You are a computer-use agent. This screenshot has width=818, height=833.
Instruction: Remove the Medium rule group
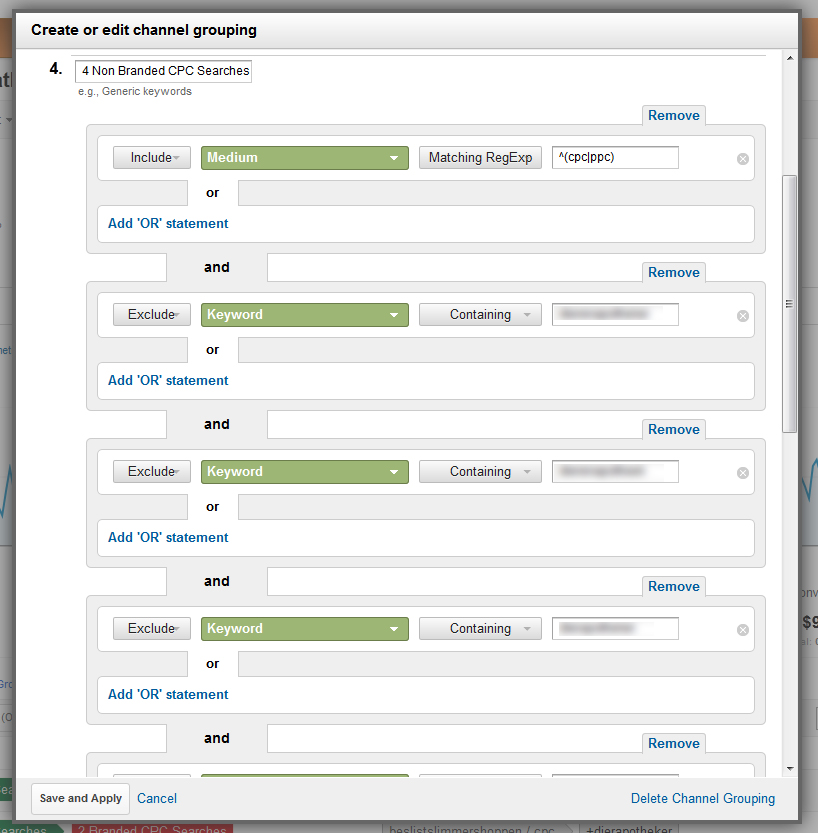click(x=673, y=115)
